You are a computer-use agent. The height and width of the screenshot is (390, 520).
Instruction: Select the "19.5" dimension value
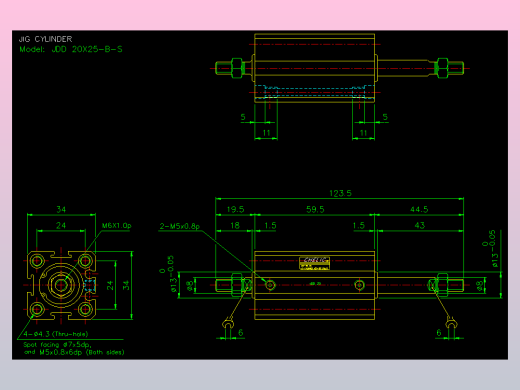235,209
